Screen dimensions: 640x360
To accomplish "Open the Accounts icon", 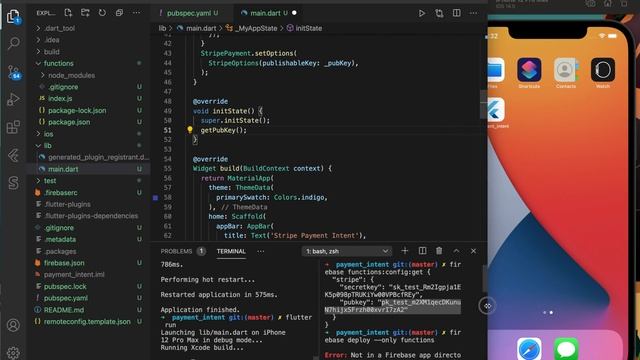I will [13, 325].
